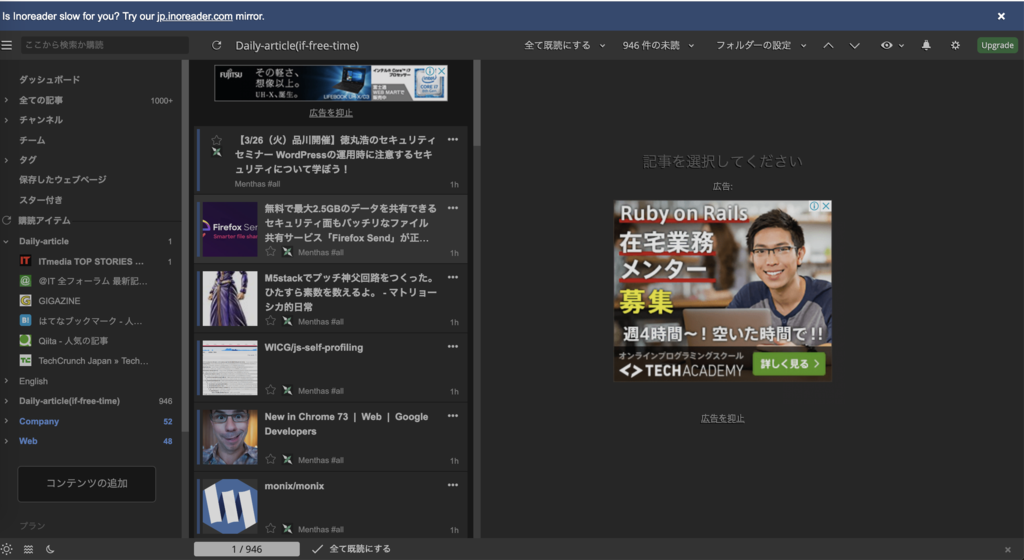Click 詳しく見る button in TechAcademy ad
The height and width of the screenshot is (560, 1024).
(x=789, y=364)
